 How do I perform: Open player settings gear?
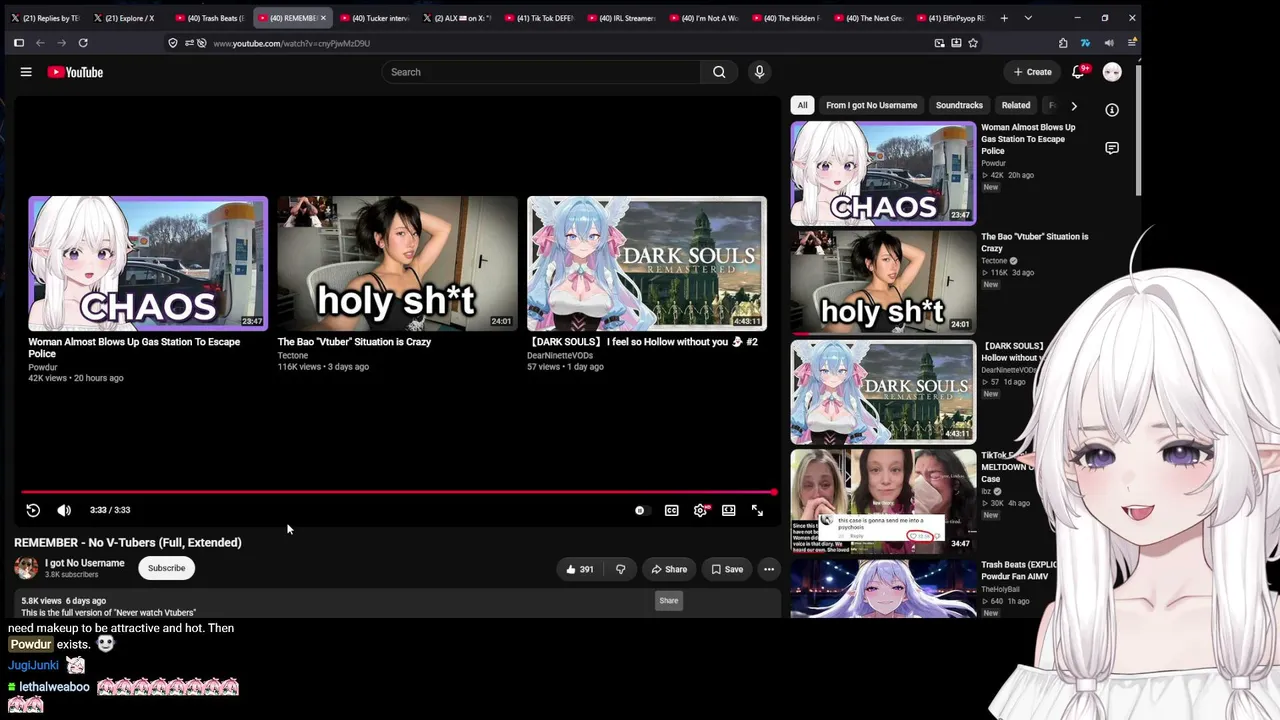coord(700,510)
